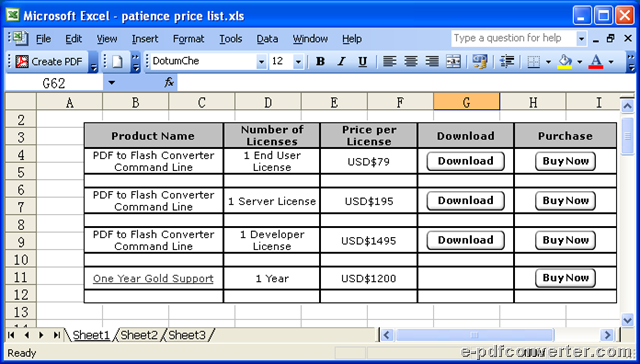The width and height of the screenshot is (640, 364).
Task: Switch to the Sheet2 tab
Action: [x=139, y=335]
